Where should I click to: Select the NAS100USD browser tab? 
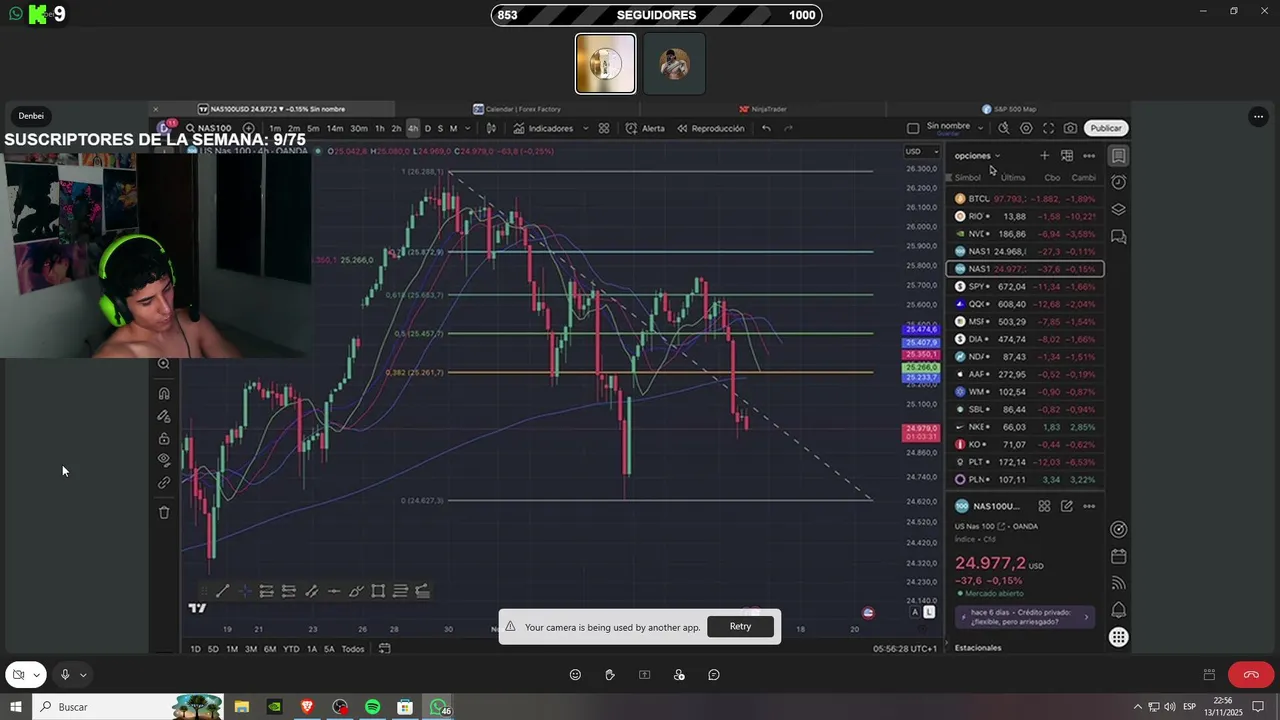click(x=271, y=109)
